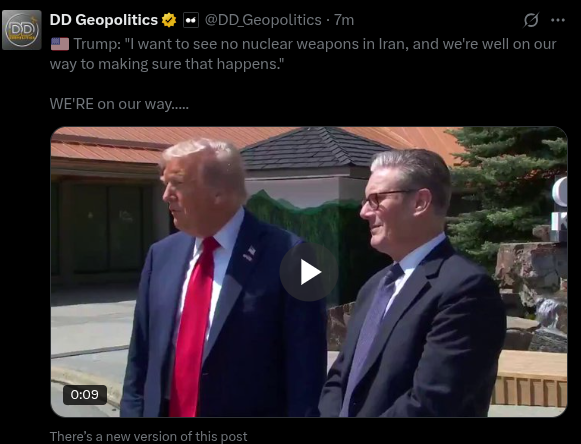Click the red tie in the video thumbnail
581x444 pixels.
pyautogui.click(x=193, y=326)
